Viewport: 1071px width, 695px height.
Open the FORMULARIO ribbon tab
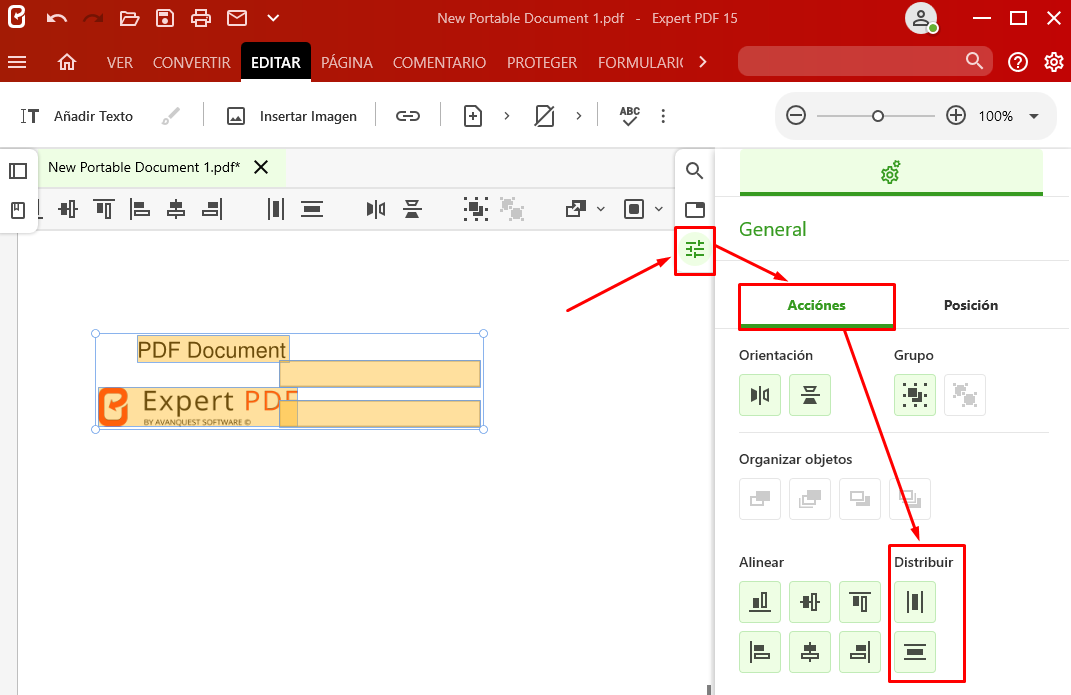641,63
